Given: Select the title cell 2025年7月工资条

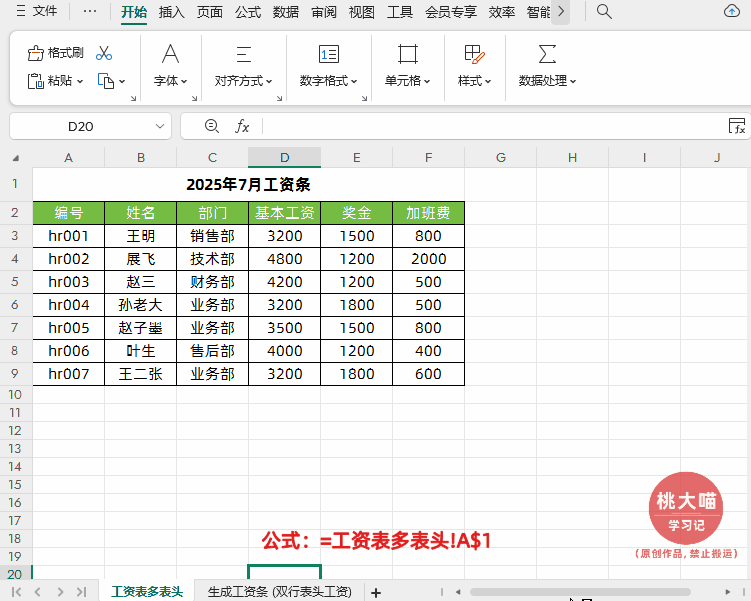Looking at the screenshot, I should click(x=249, y=184).
